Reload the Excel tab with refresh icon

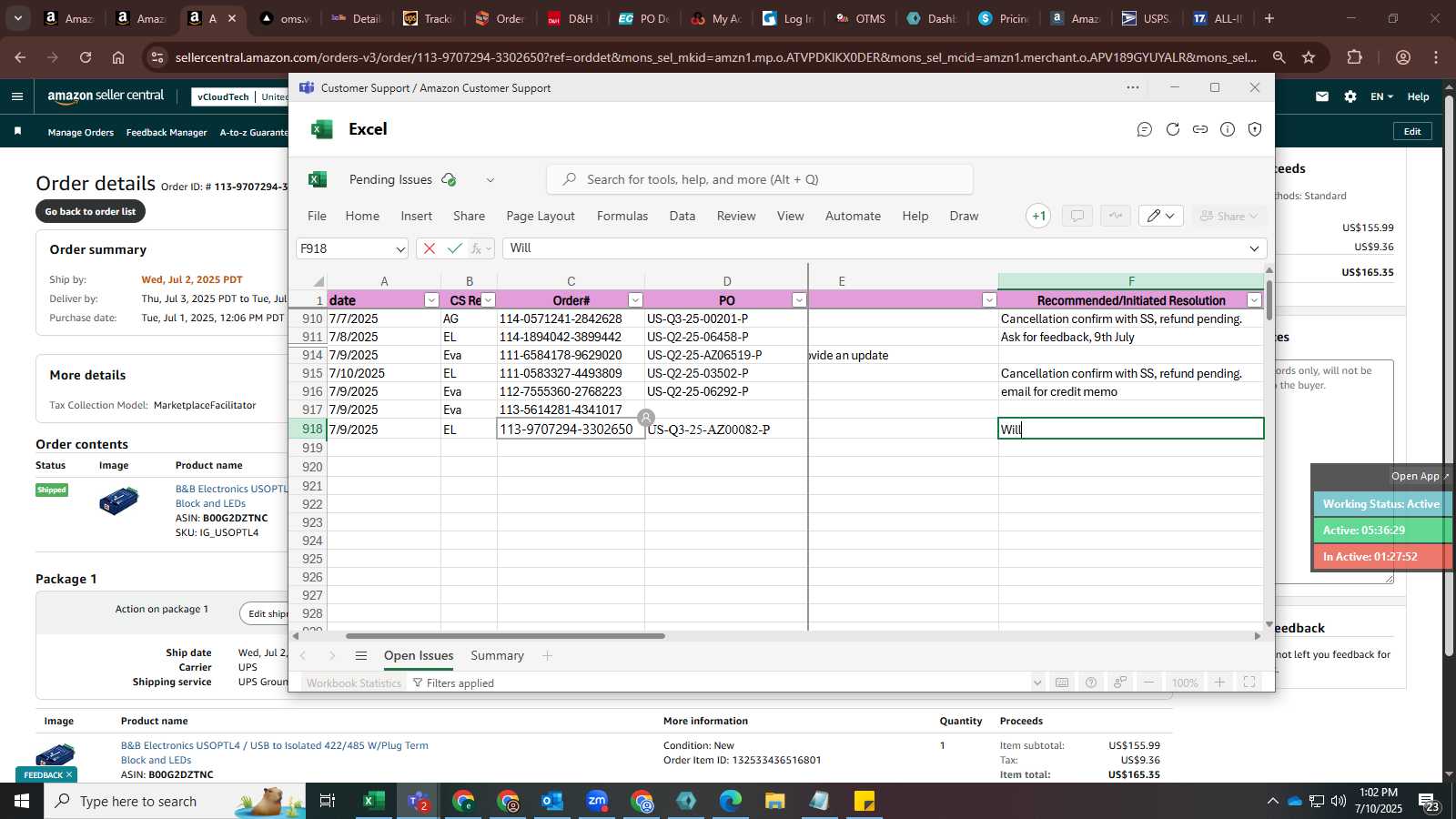pyautogui.click(x=1173, y=129)
